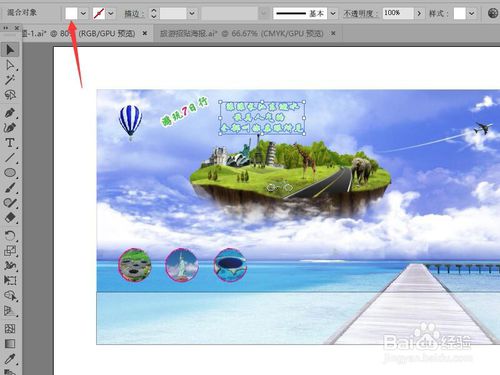Click the 样式 graphic style swatch
This screenshot has height=375, width=500.
pos(459,13)
